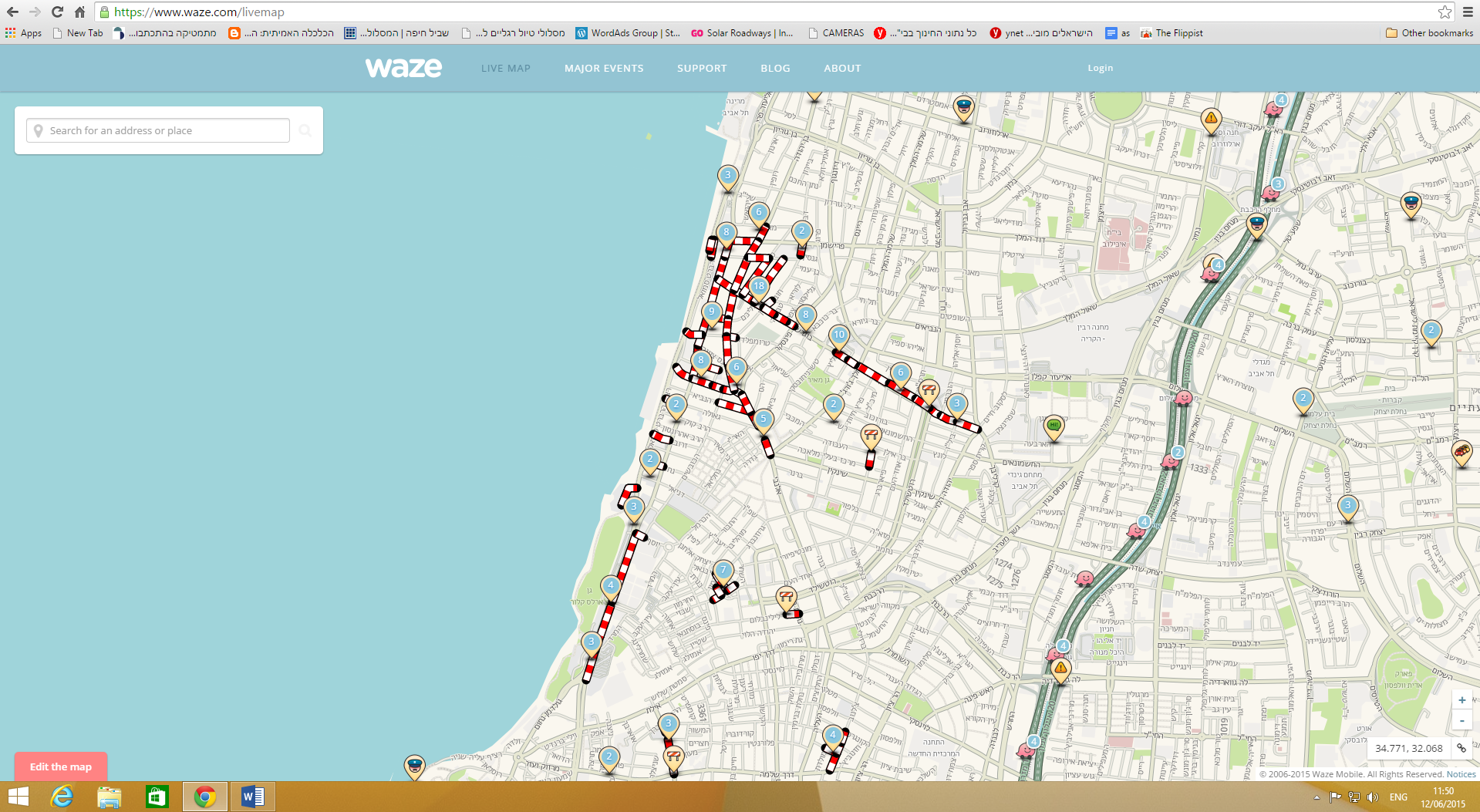
Task: Open the Major Events tab
Action: point(604,68)
